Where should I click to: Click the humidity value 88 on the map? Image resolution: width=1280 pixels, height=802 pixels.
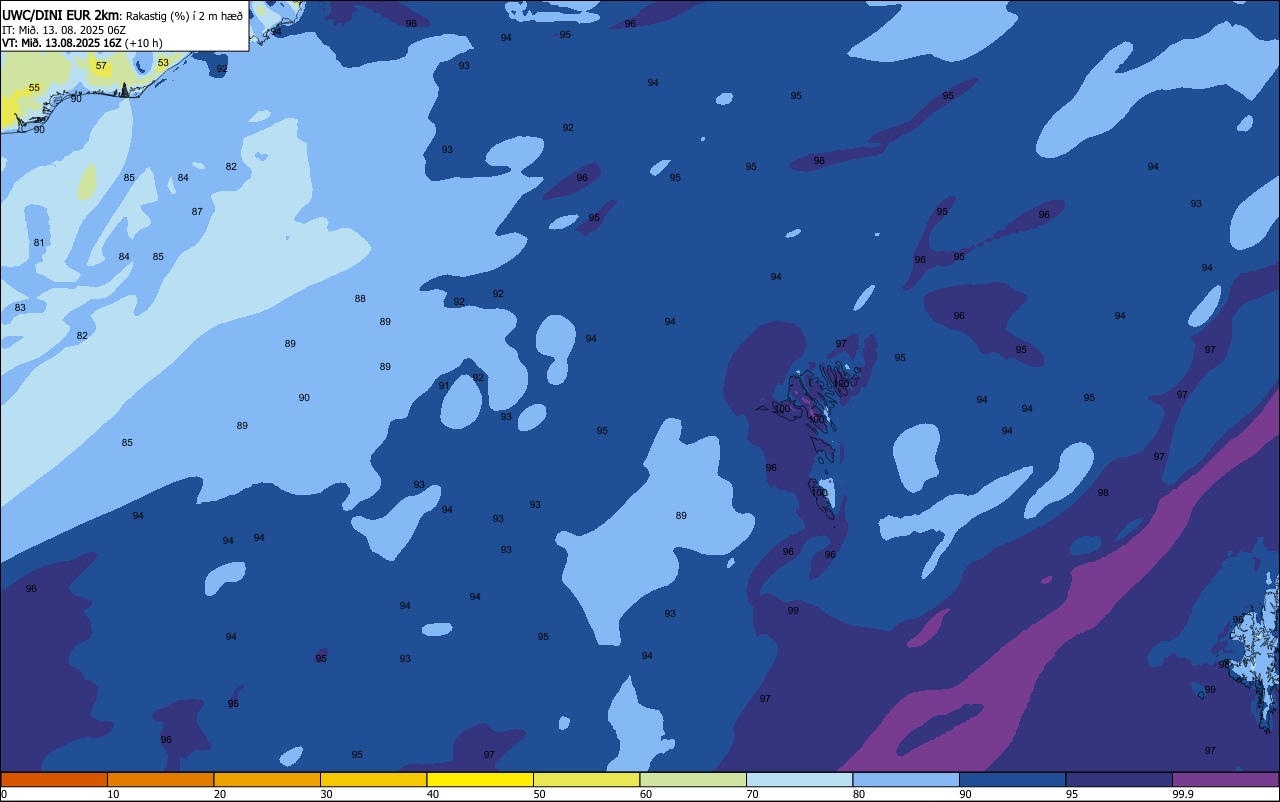(x=360, y=299)
